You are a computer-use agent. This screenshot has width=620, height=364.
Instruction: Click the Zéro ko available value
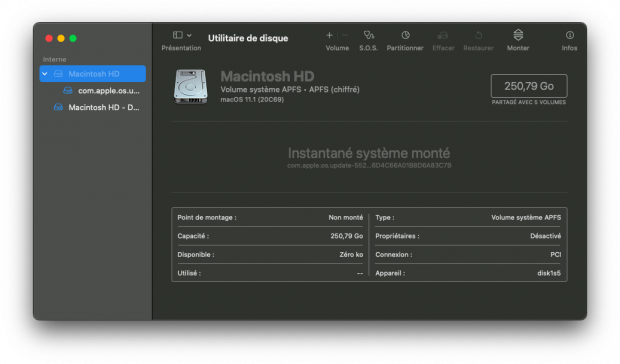point(351,255)
